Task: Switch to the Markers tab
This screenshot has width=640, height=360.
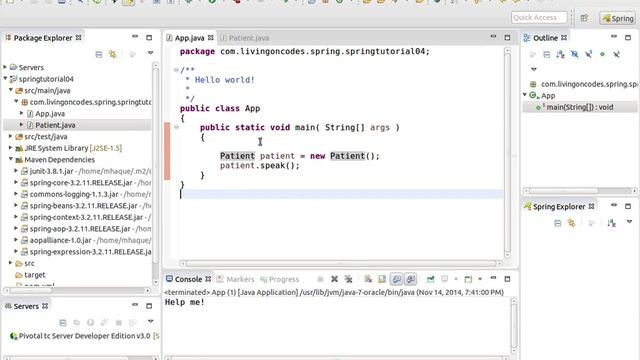Action: (x=236, y=279)
